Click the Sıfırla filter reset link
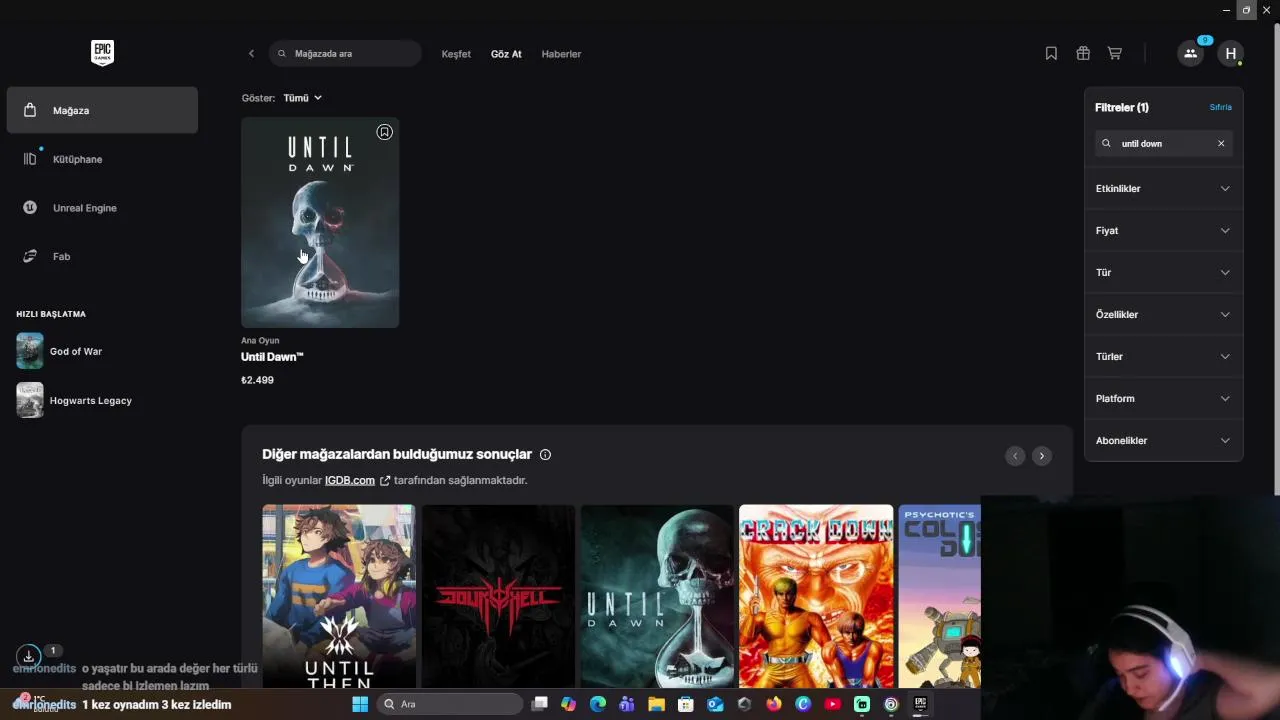Viewport: 1280px width, 720px height. click(x=1221, y=107)
